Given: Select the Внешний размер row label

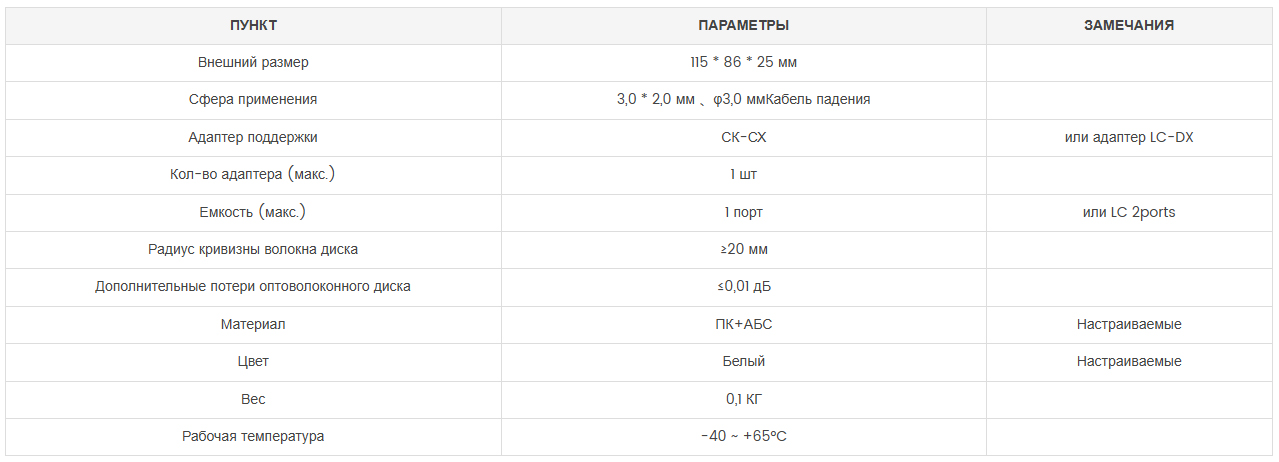Looking at the screenshot, I should click(x=253, y=63).
